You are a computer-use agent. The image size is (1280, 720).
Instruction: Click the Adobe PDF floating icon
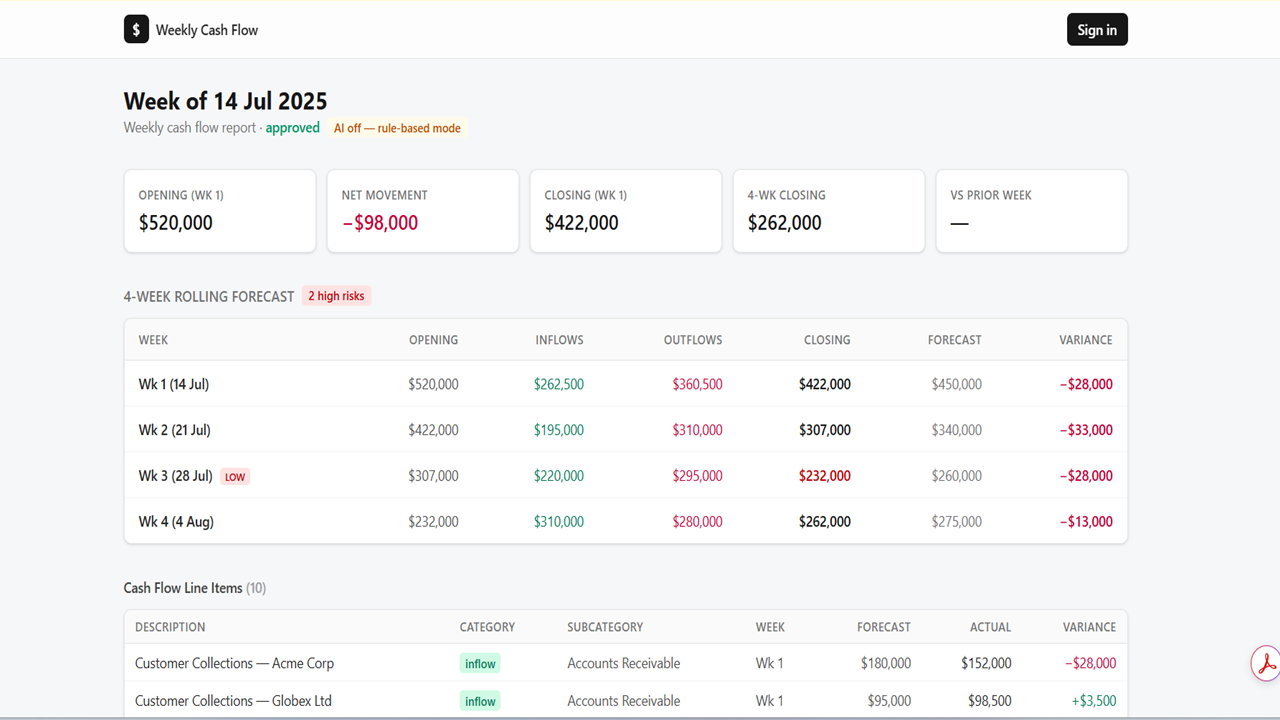coord(1266,663)
